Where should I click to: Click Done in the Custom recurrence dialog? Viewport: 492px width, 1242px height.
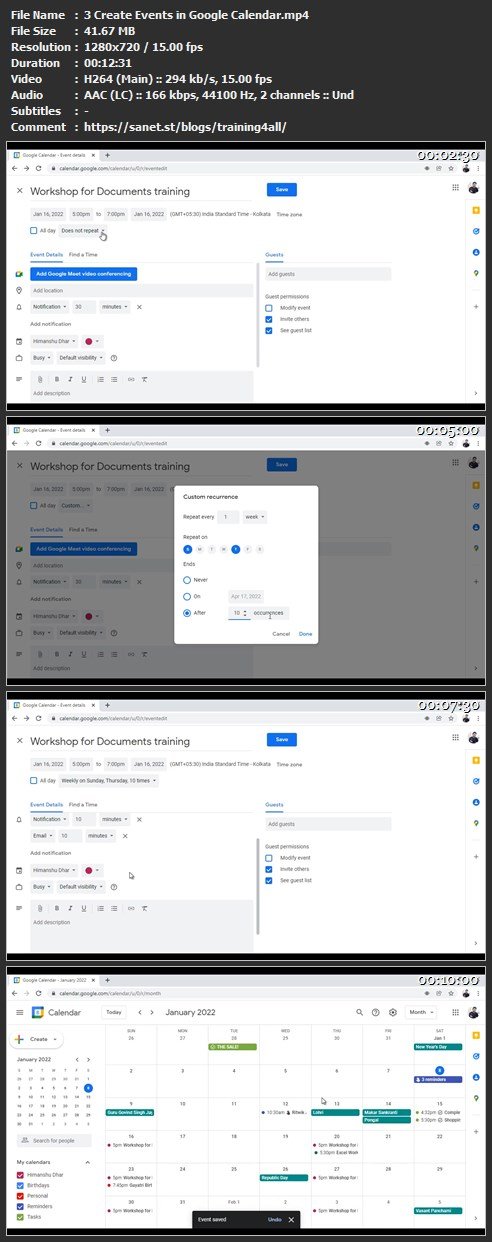[x=305, y=633]
